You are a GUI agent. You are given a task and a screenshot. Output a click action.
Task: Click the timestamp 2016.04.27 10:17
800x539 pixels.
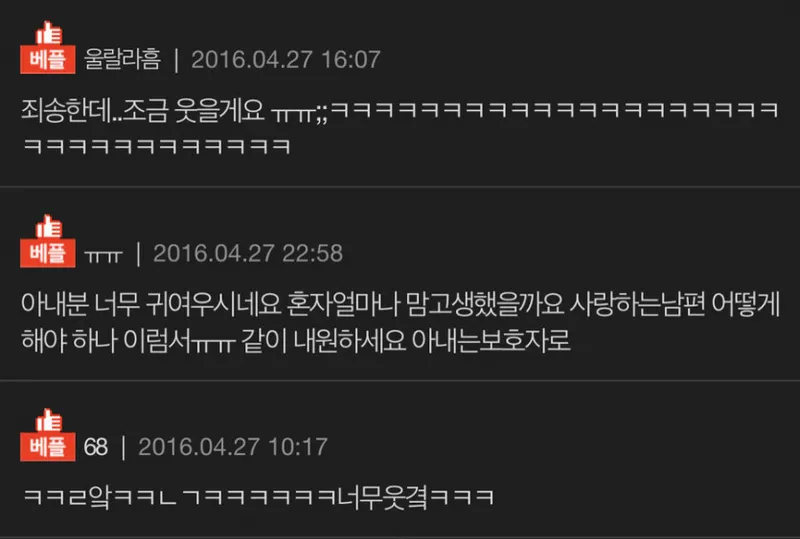tap(233, 447)
